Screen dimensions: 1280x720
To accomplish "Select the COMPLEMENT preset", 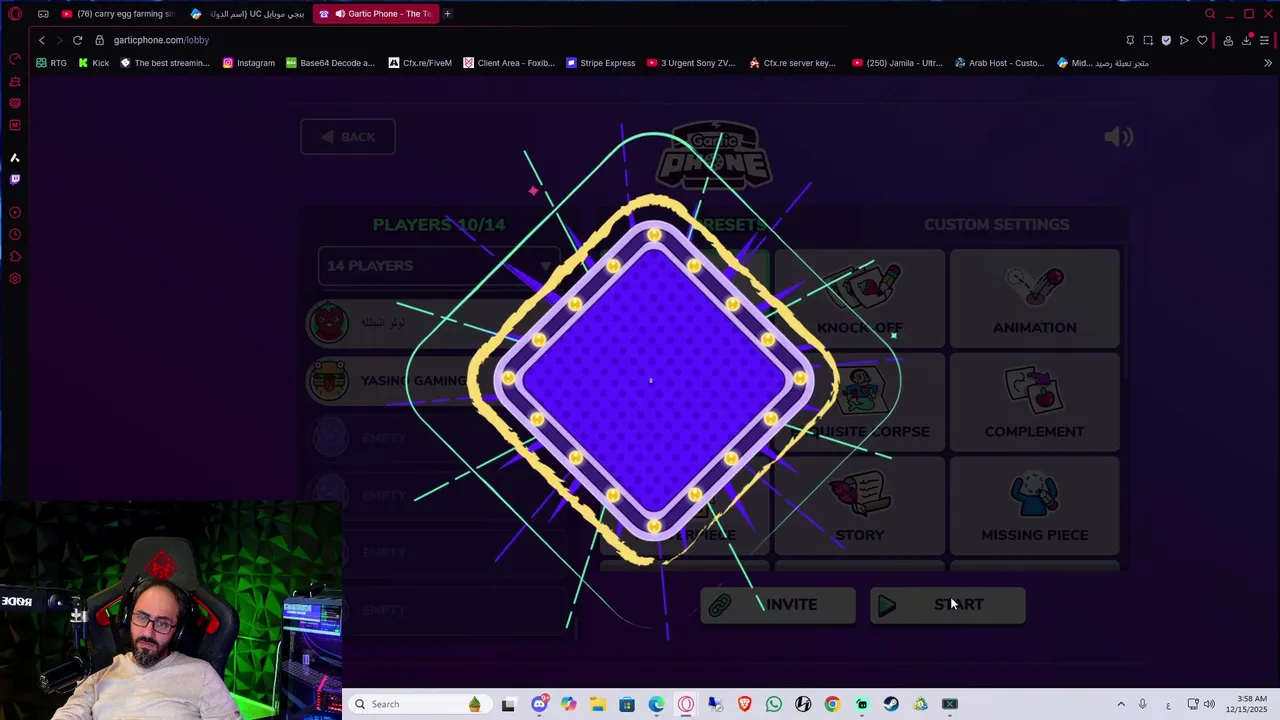I will pyautogui.click(x=1034, y=402).
